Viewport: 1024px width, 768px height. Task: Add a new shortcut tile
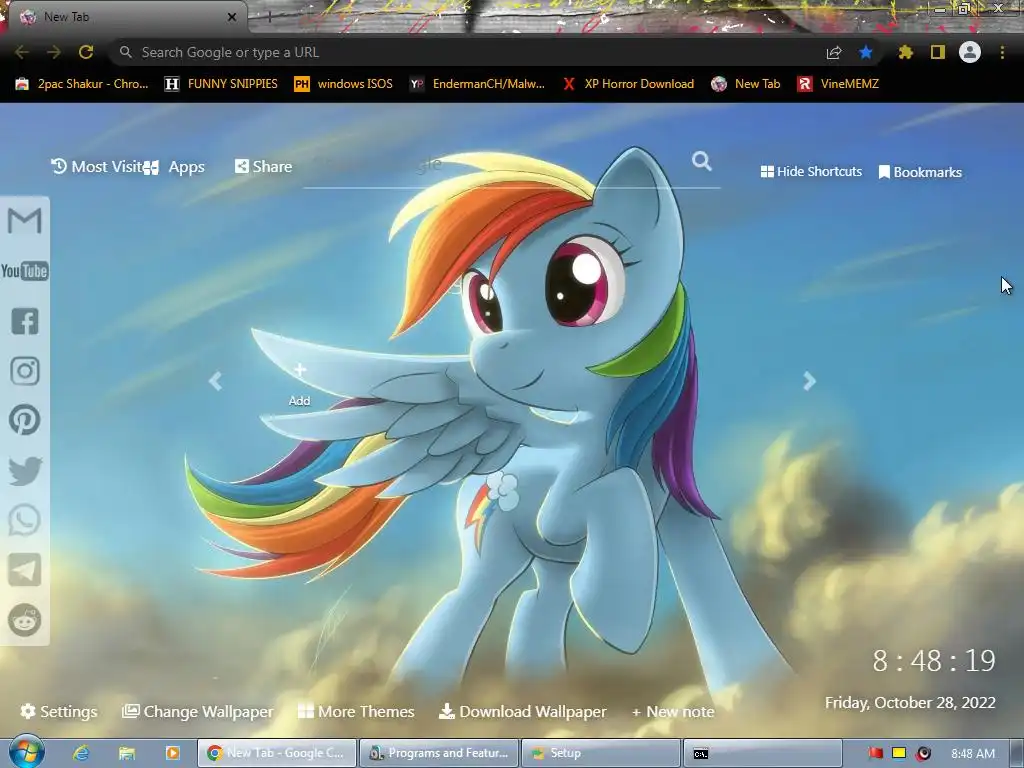[300, 385]
